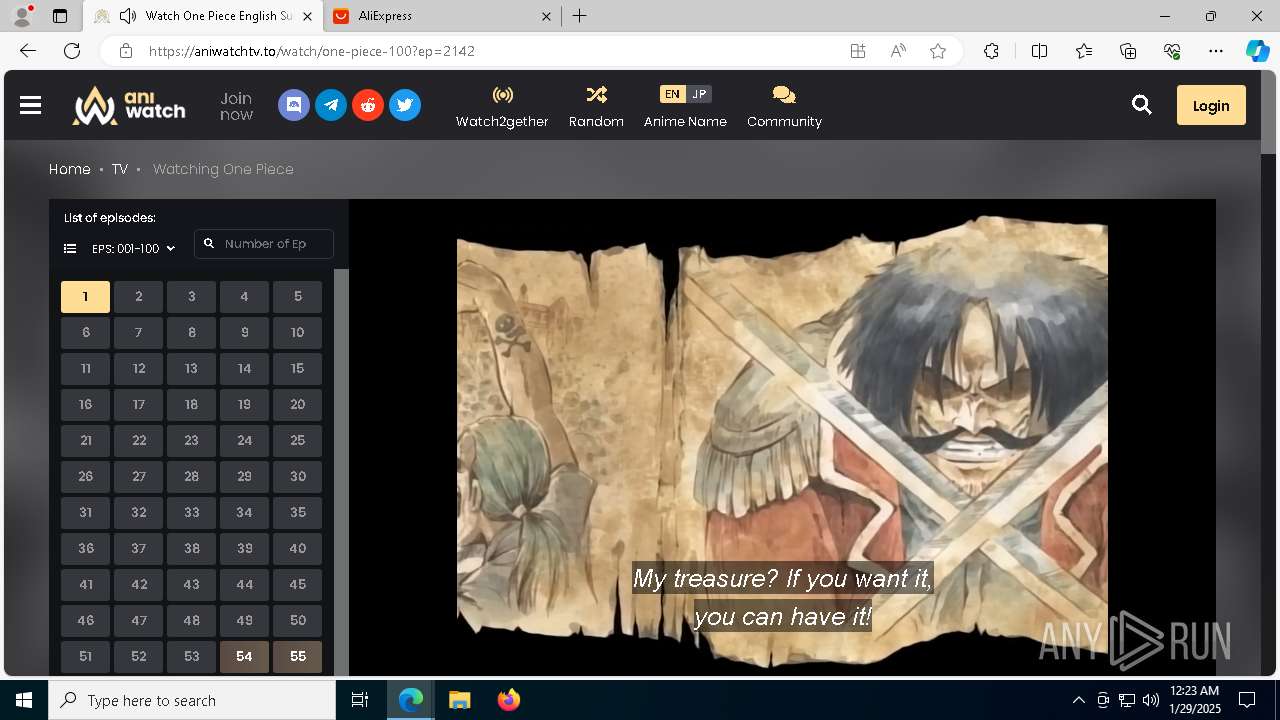Image resolution: width=1280 pixels, height=720 pixels.
Task: Click the video player frame
Action: click(x=782, y=438)
